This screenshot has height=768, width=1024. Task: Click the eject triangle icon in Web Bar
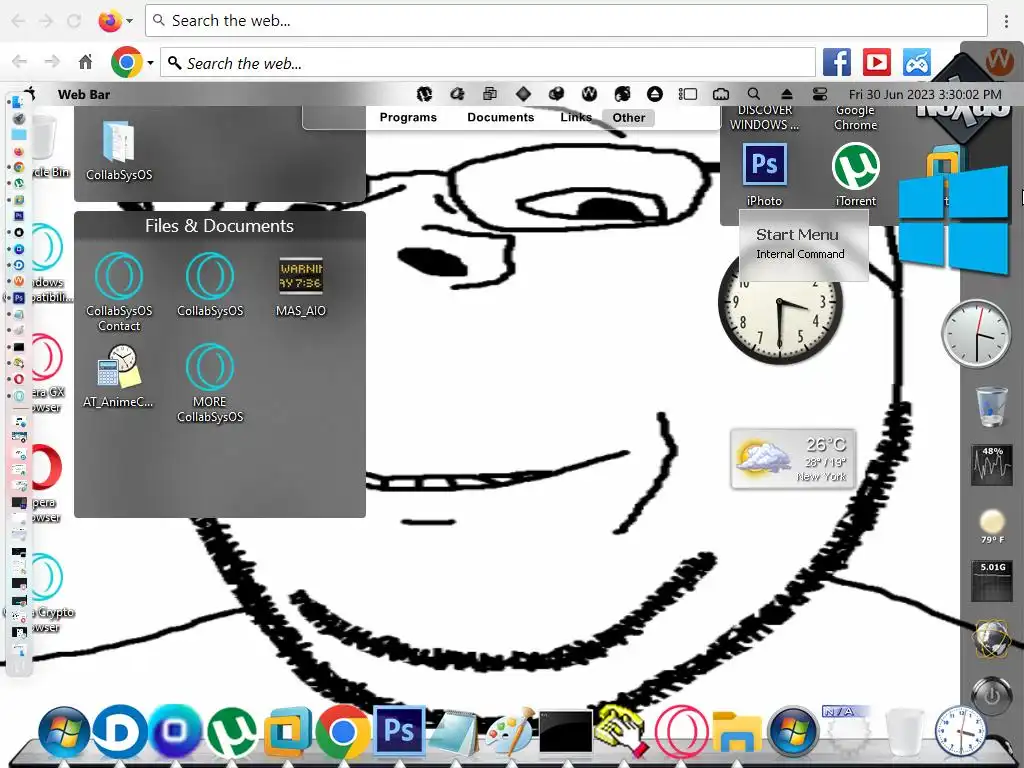click(x=787, y=94)
